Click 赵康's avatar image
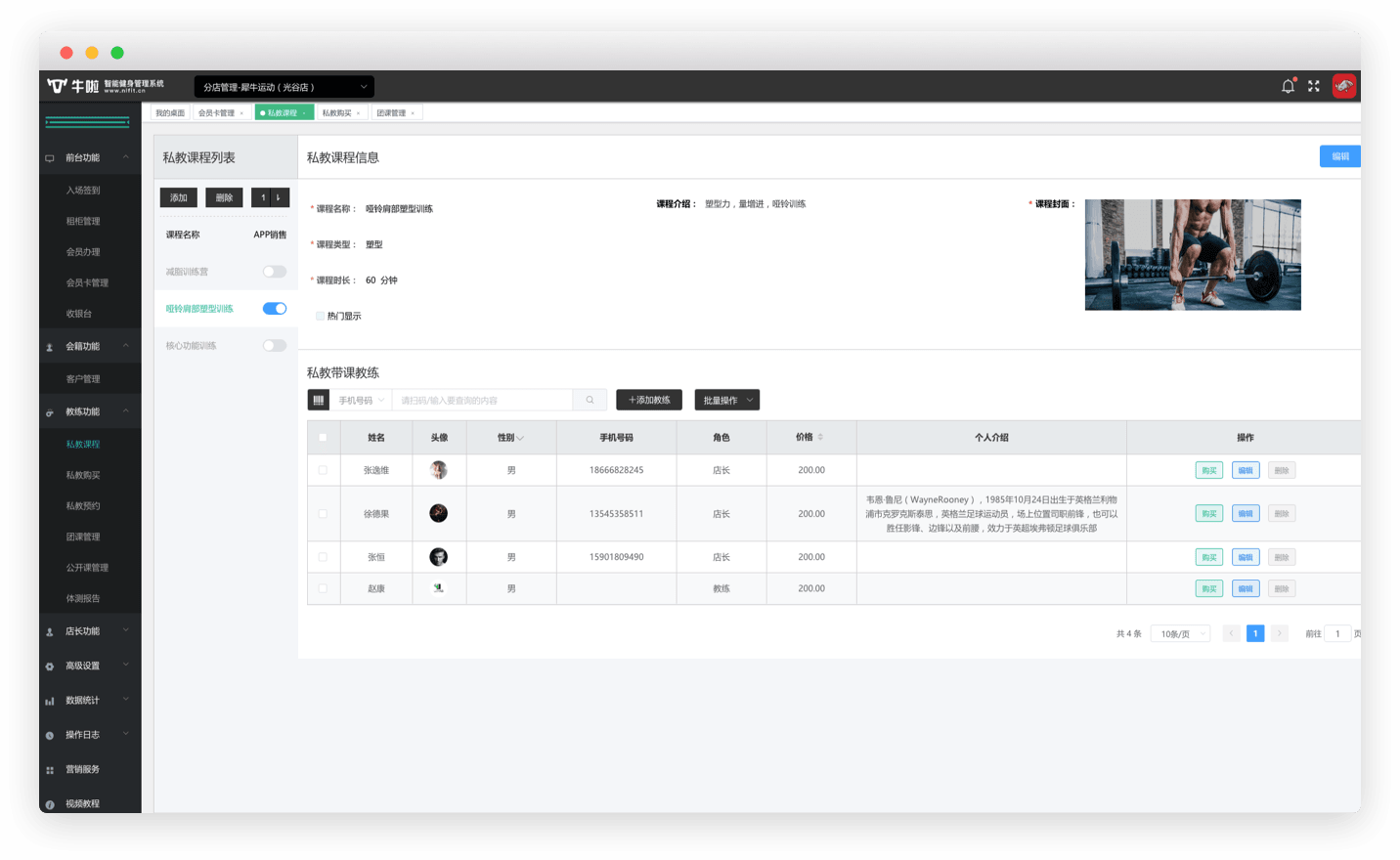The image size is (1400, 860). (x=439, y=588)
